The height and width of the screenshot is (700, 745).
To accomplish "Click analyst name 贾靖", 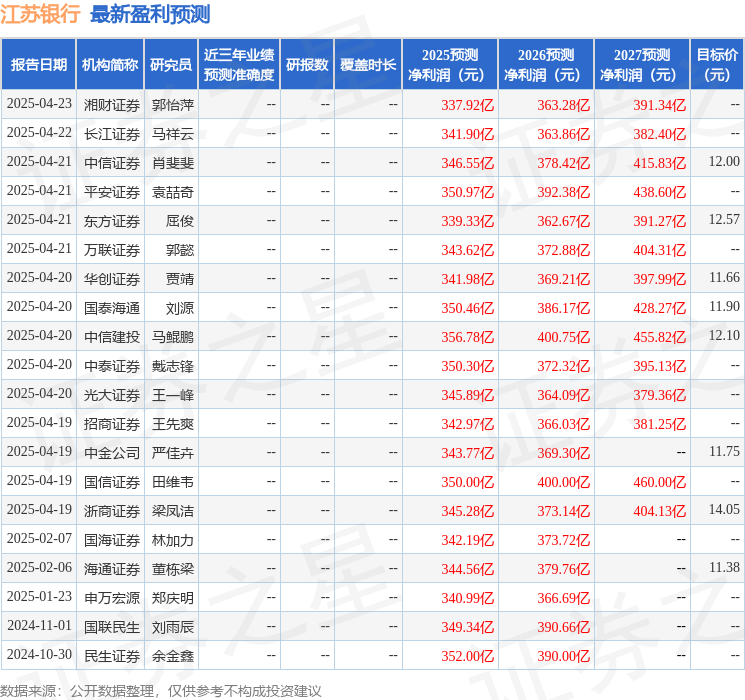I will [180, 279].
